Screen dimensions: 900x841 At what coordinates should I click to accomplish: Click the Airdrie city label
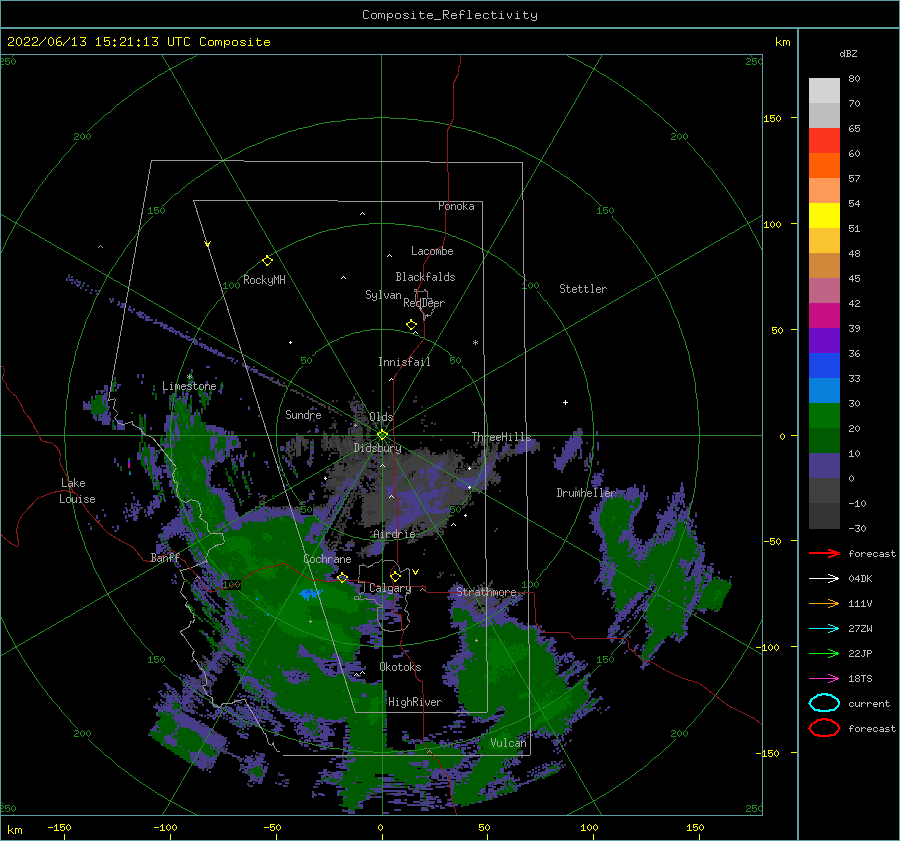tap(394, 534)
